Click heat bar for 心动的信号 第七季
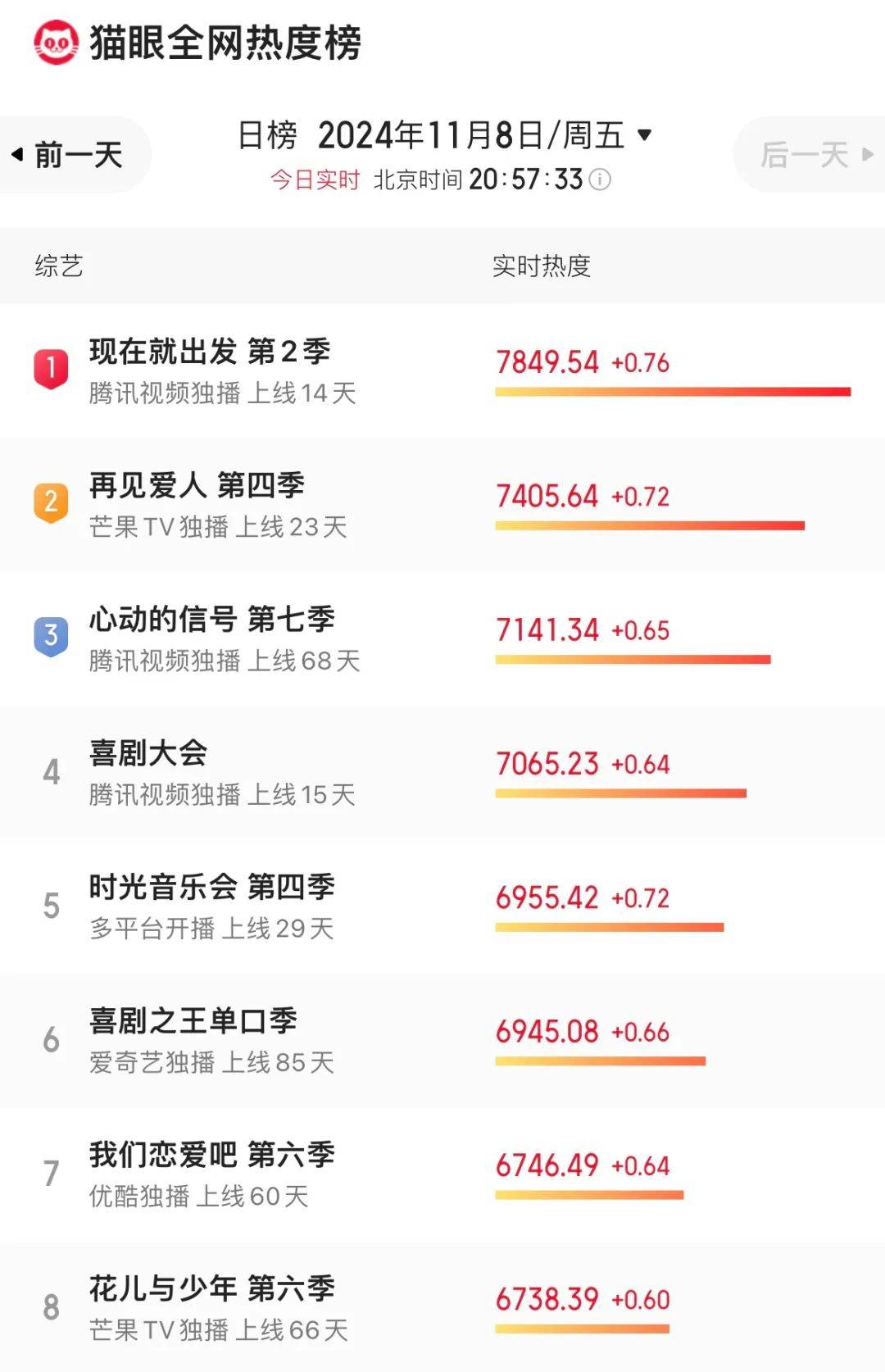This screenshot has height=1372, width=885. 633,660
